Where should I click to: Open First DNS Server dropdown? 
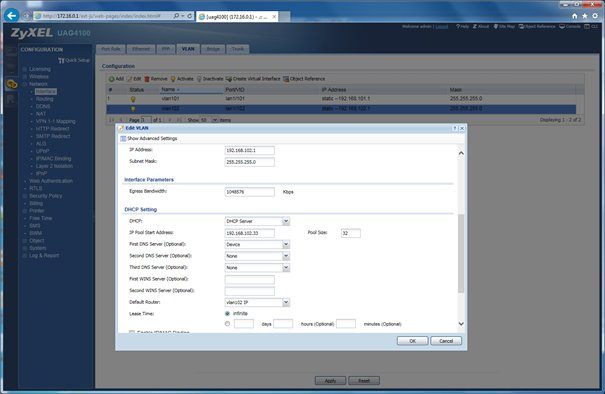pyautogui.click(x=286, y=245)
